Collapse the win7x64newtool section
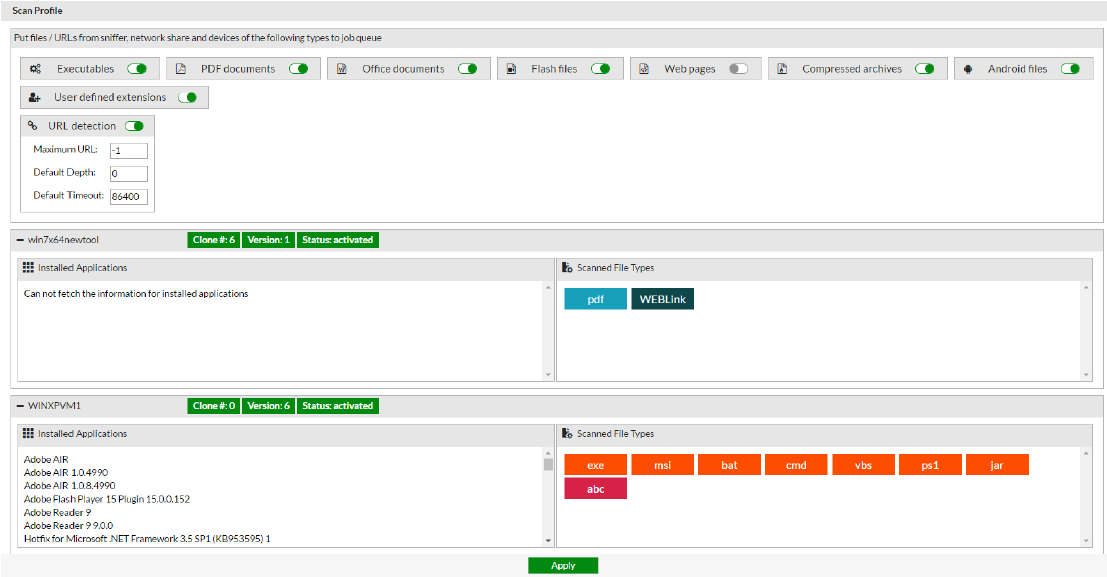Viewport: 1107px width, 577px height. click(x=20, y=240)
